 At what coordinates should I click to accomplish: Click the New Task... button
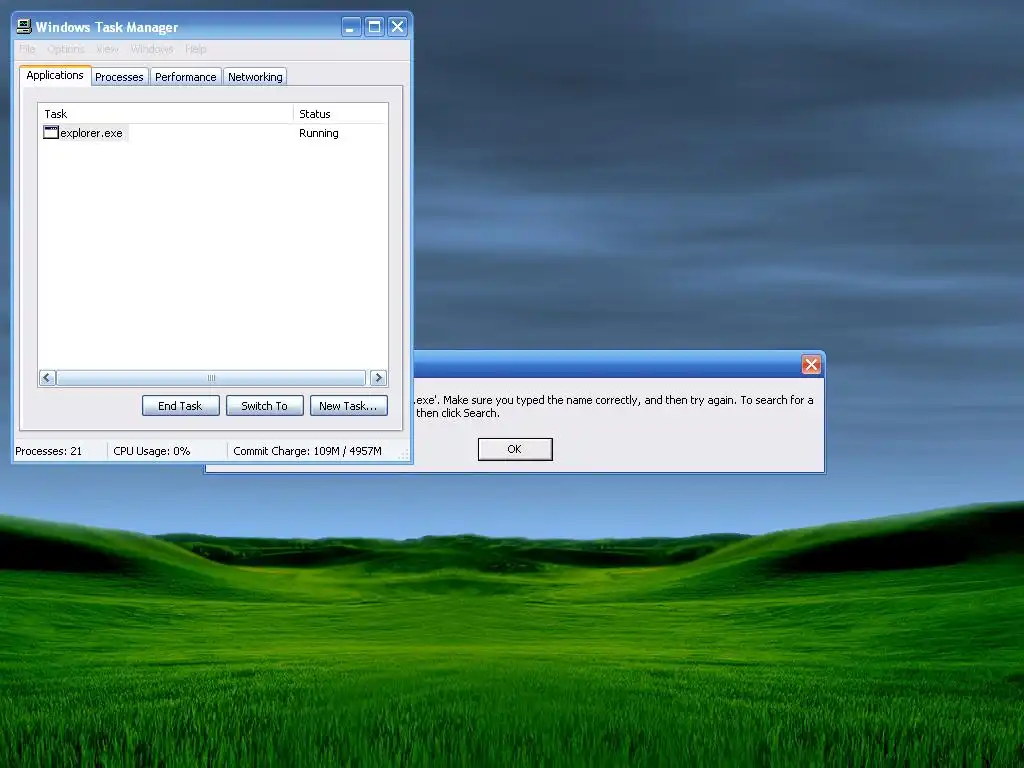348,406
